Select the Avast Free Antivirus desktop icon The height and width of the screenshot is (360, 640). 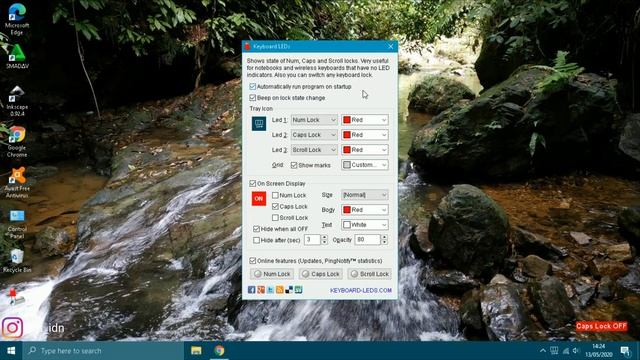(x=17, y=183)
